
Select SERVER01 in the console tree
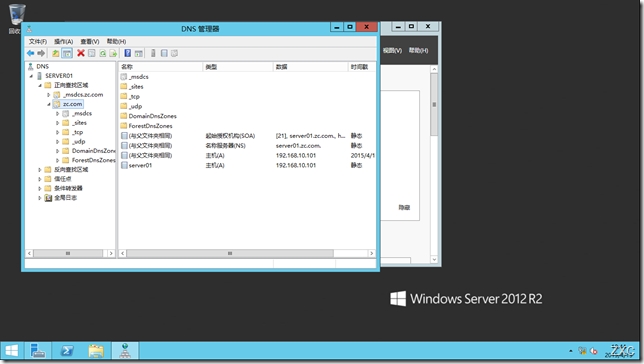point(59,76)
